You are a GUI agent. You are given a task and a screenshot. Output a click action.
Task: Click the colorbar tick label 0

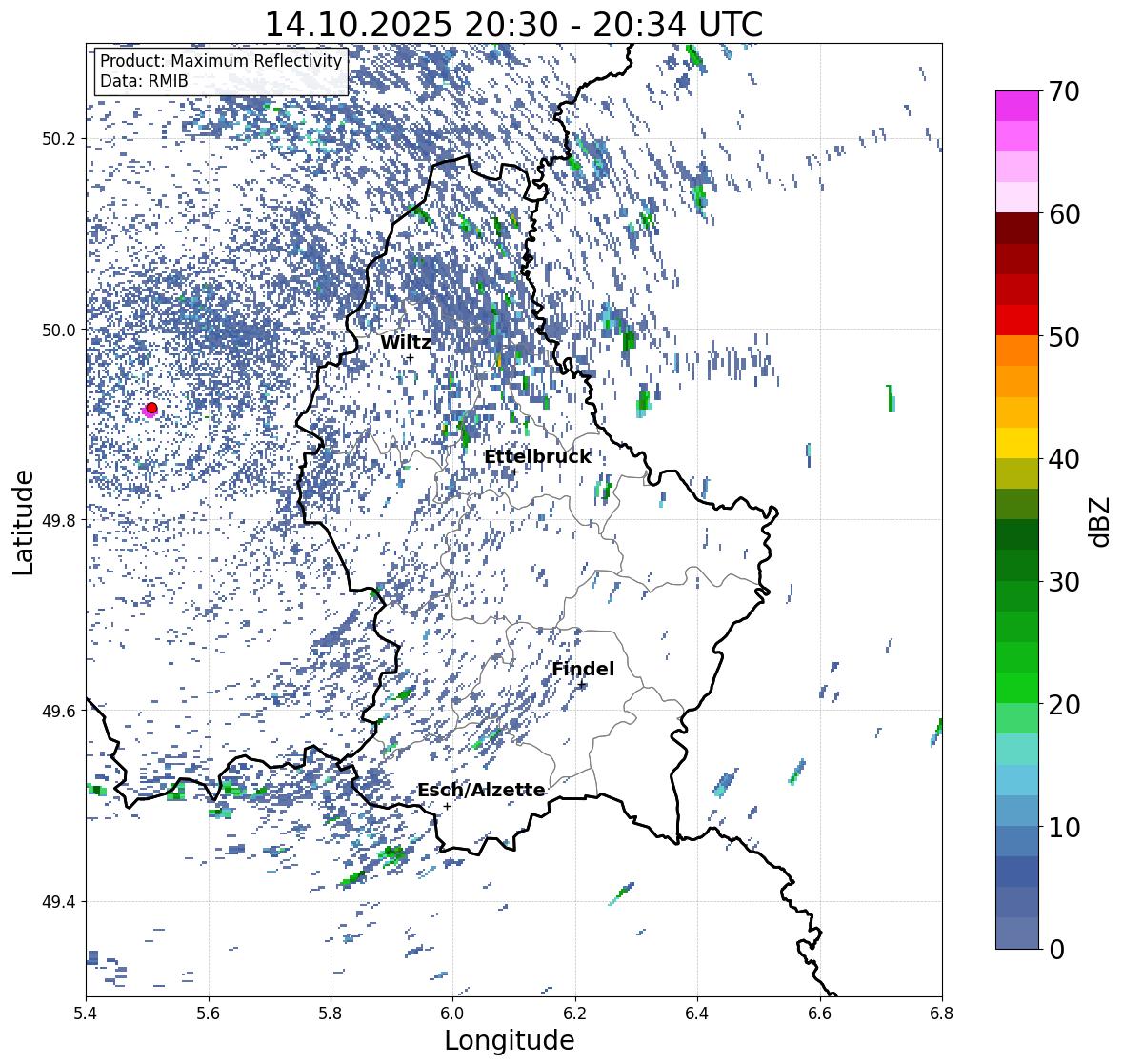pos(1057,950)
